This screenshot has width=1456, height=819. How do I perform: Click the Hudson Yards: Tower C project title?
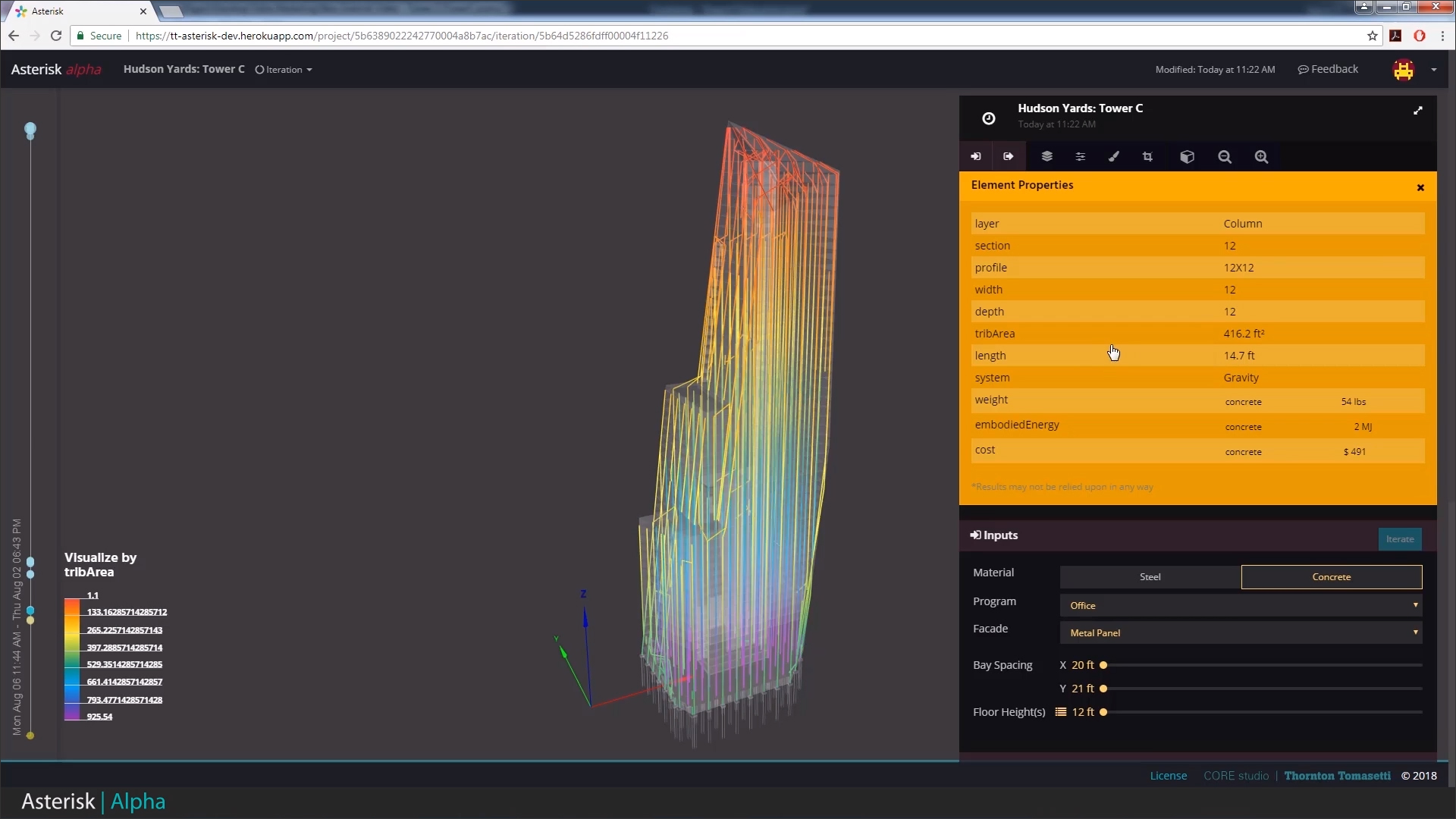coord(184,69)
